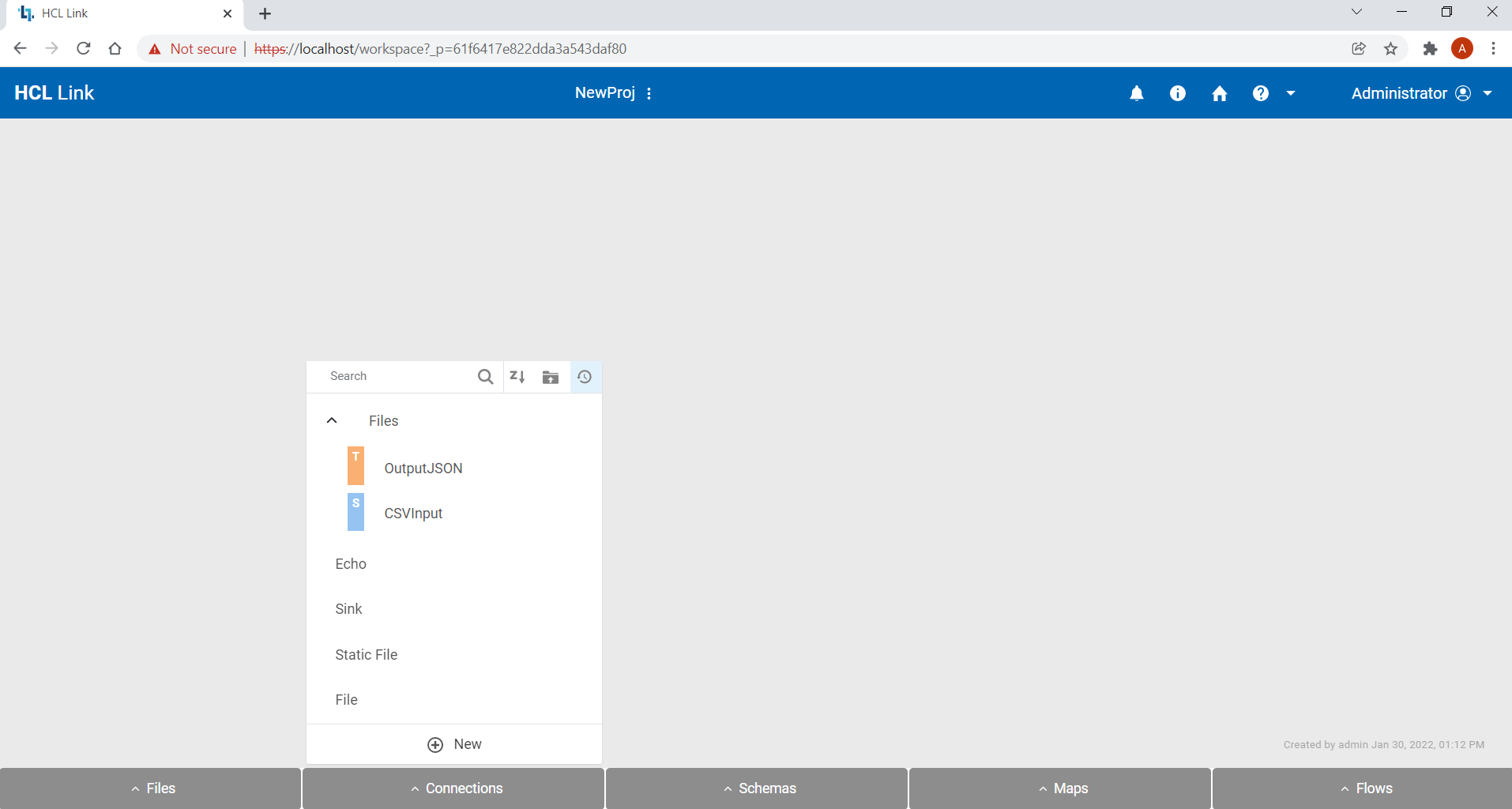The height and width of the screenshot is (809, 1512).
Task: Open the help question mark icon
Action: [1259, 92]
